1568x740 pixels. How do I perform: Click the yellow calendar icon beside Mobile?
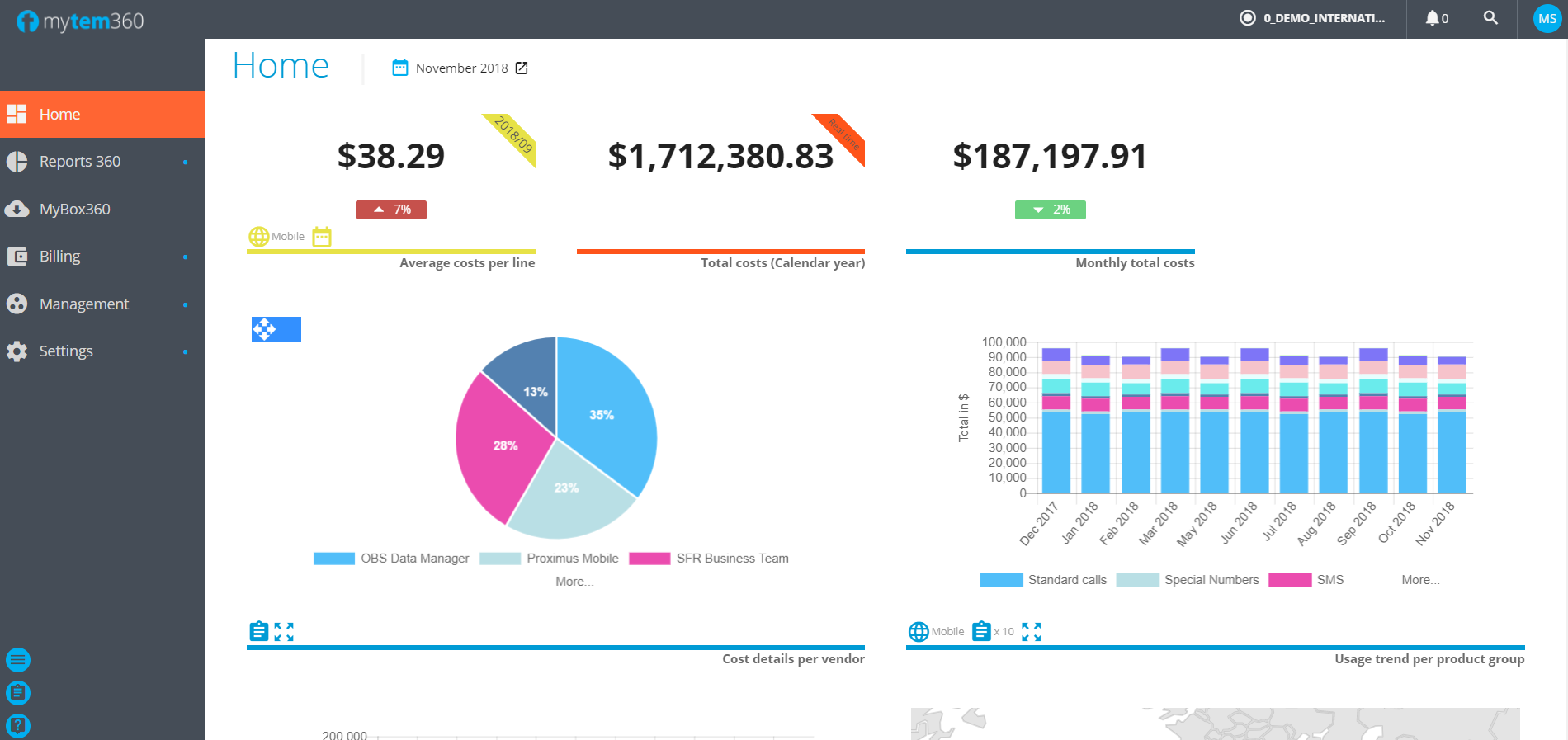pos(322,237)
